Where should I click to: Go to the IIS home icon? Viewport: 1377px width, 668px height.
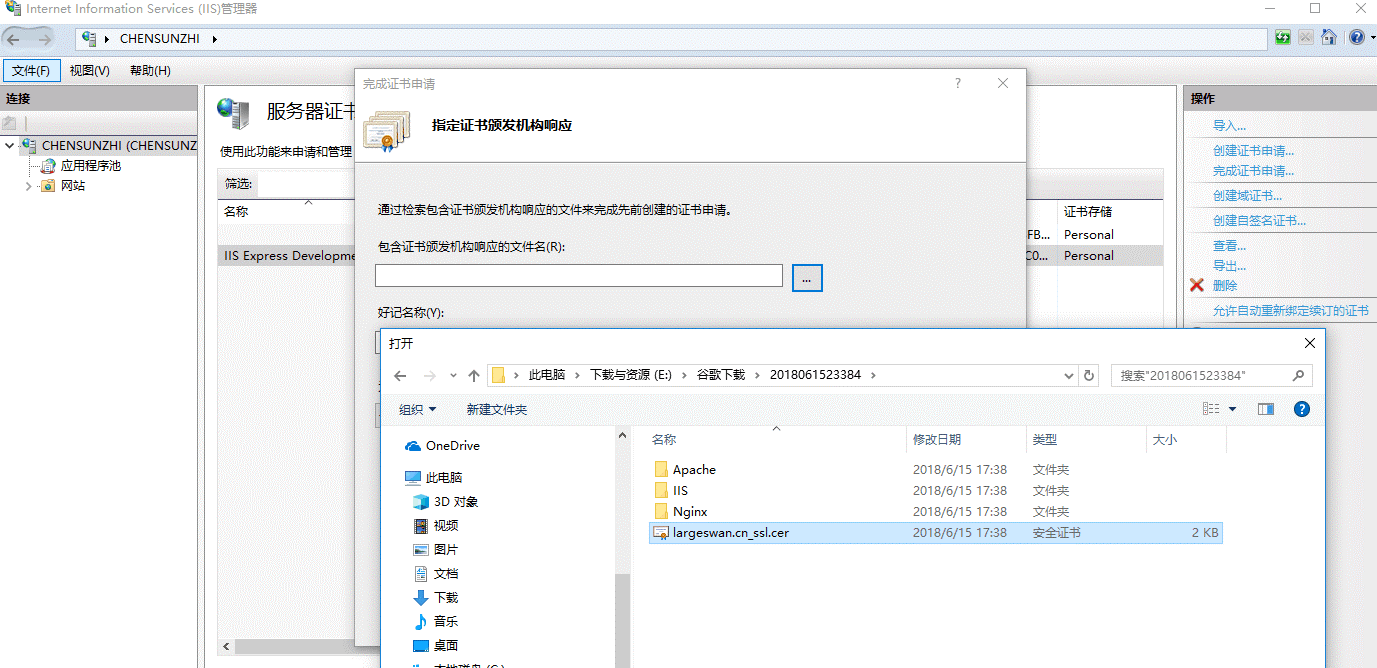[x=1329, y=38]
